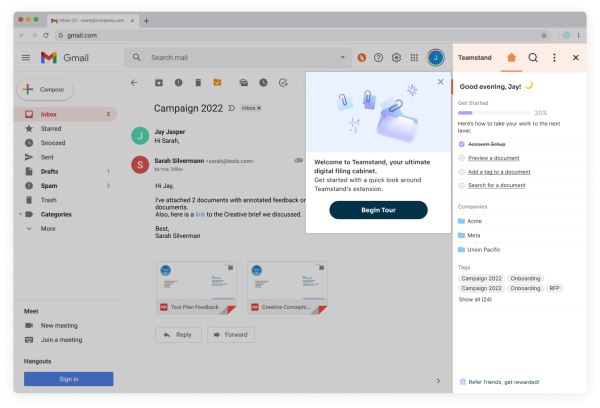Click the search magnifier icon in Gmail
The height and width of the screenshot is (408, 600).
(x=137, y=57)
